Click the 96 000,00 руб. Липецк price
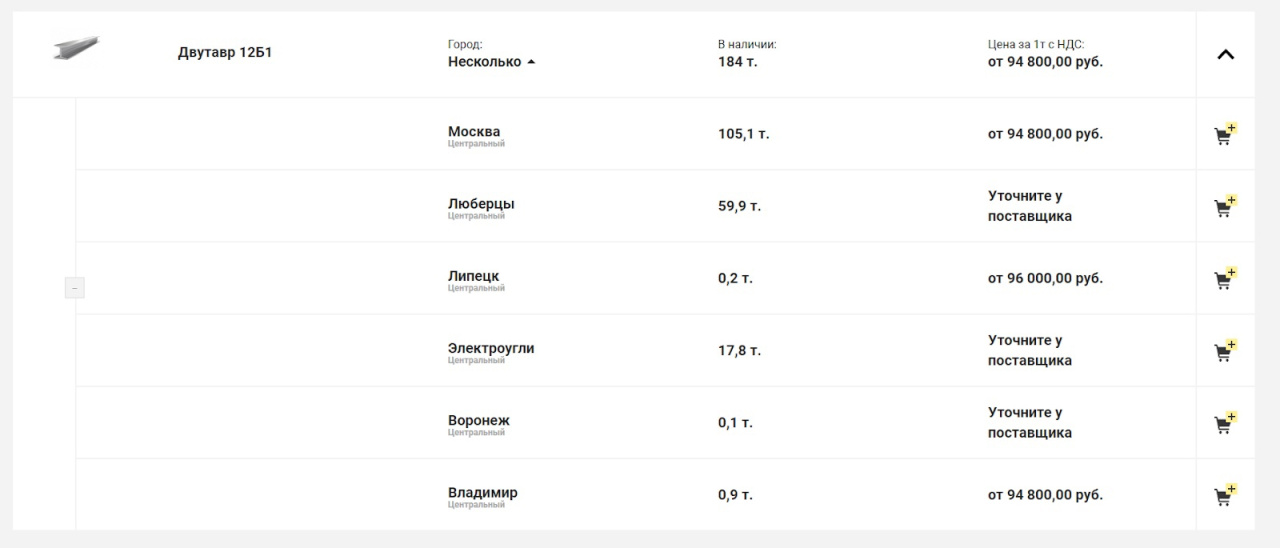Viewport: 1280px width, 548px height. 1045,278
